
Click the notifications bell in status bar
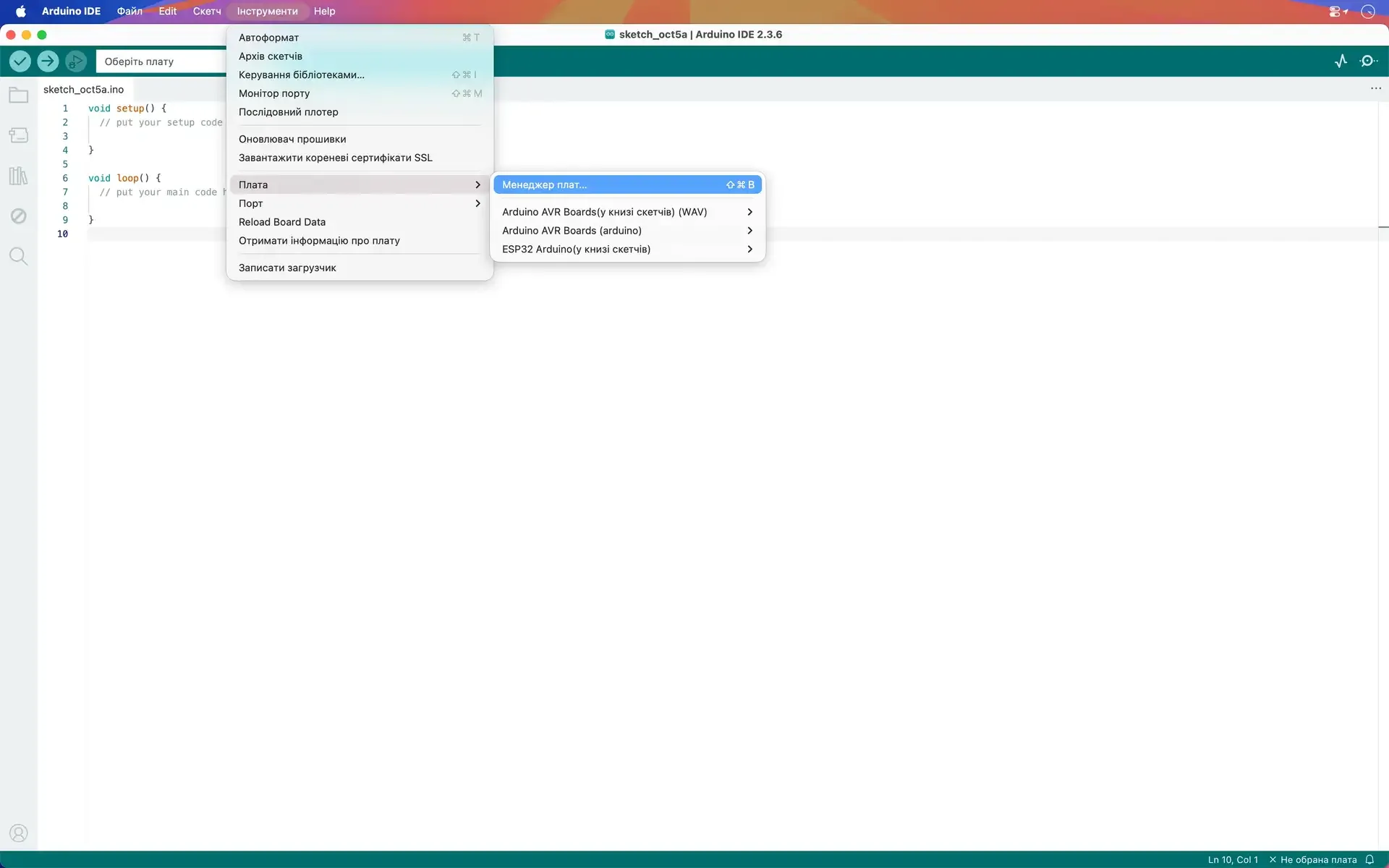click(x=1369, y=859)
